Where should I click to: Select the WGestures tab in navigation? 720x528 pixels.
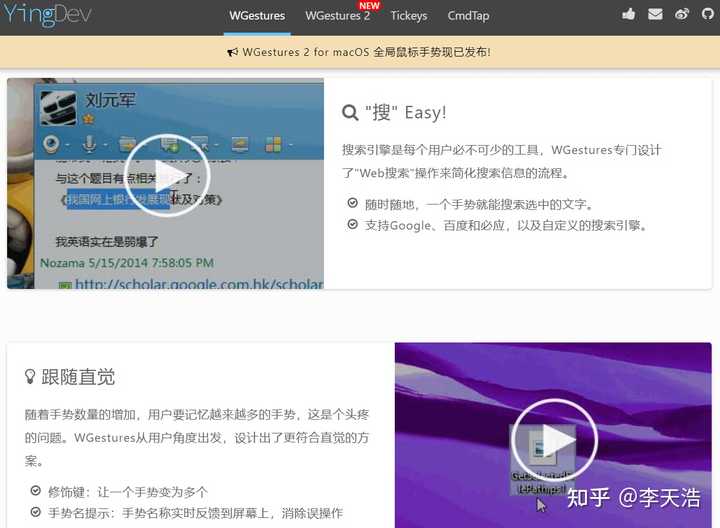[257, 16]
